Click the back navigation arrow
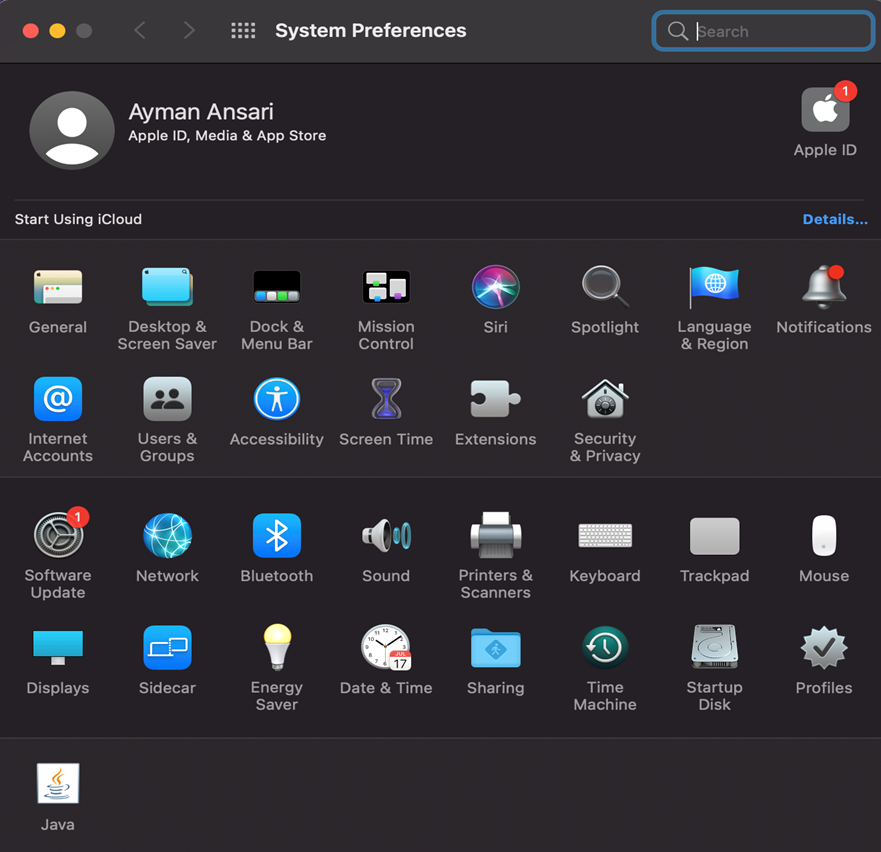The image size is (881, 852). (x=140, y=31)
